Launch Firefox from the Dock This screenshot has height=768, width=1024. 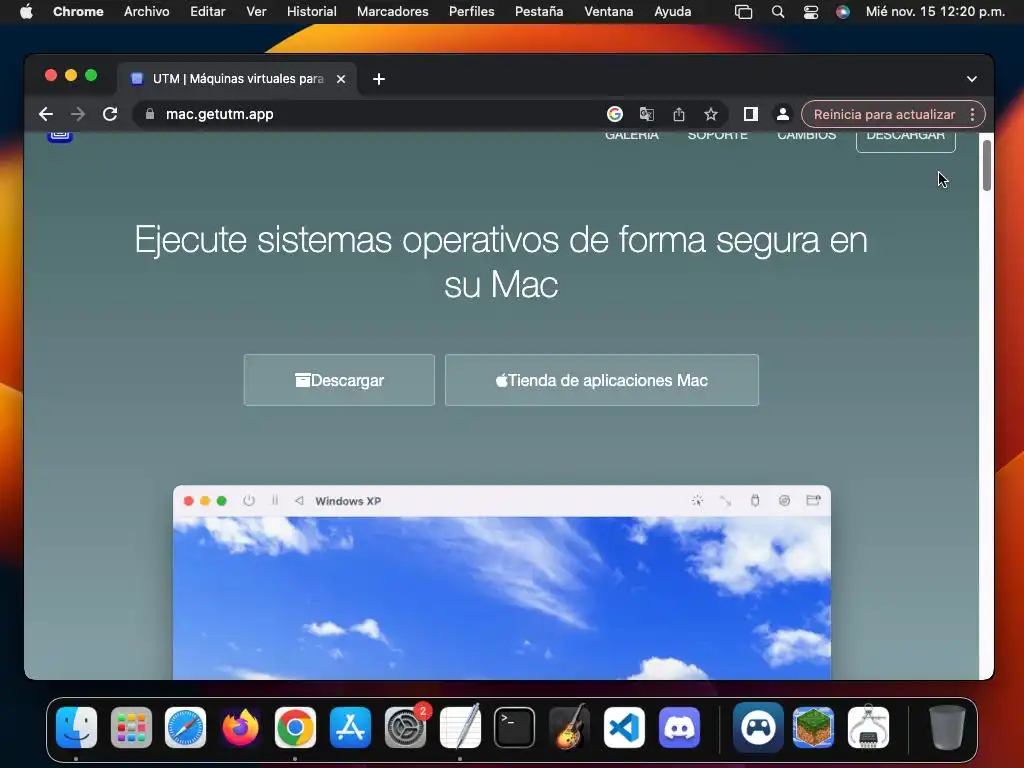[x=240, y=727]
